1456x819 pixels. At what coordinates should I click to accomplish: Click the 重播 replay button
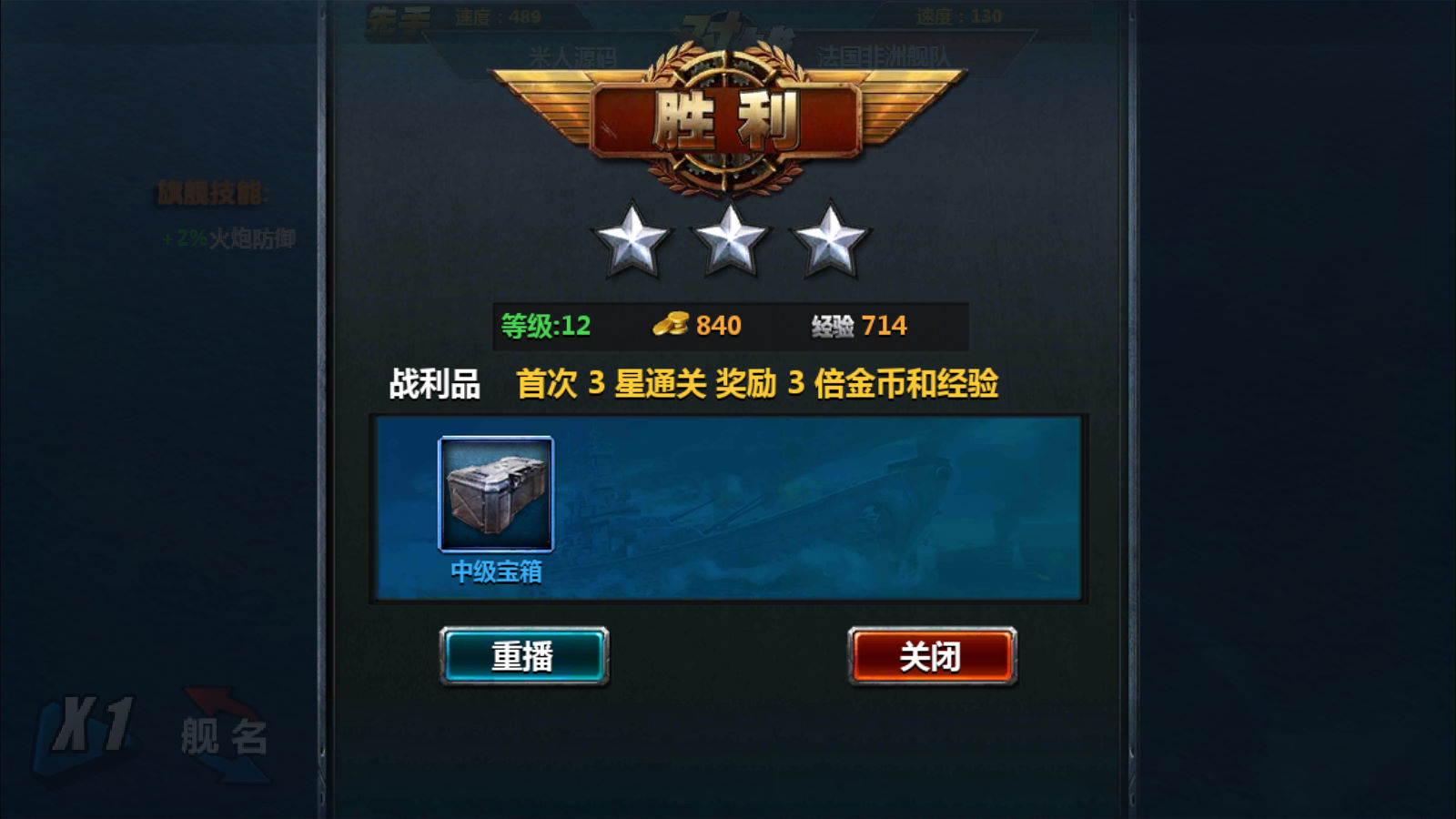pos(524,656)
